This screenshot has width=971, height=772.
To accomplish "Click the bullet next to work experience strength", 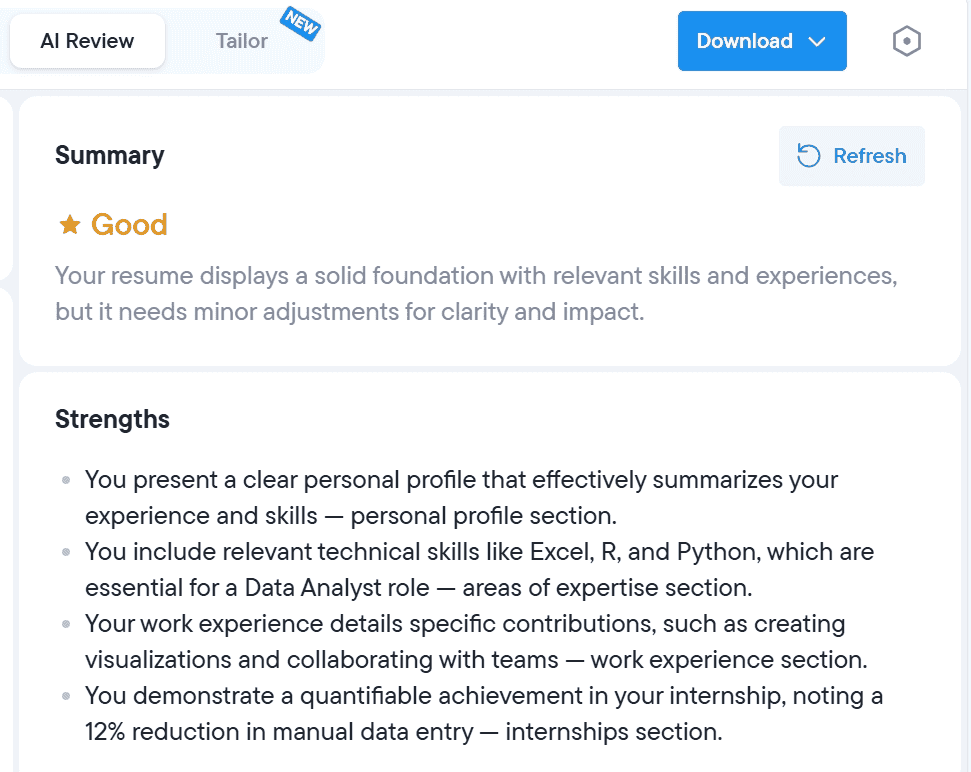I will (x=64, y=623).
